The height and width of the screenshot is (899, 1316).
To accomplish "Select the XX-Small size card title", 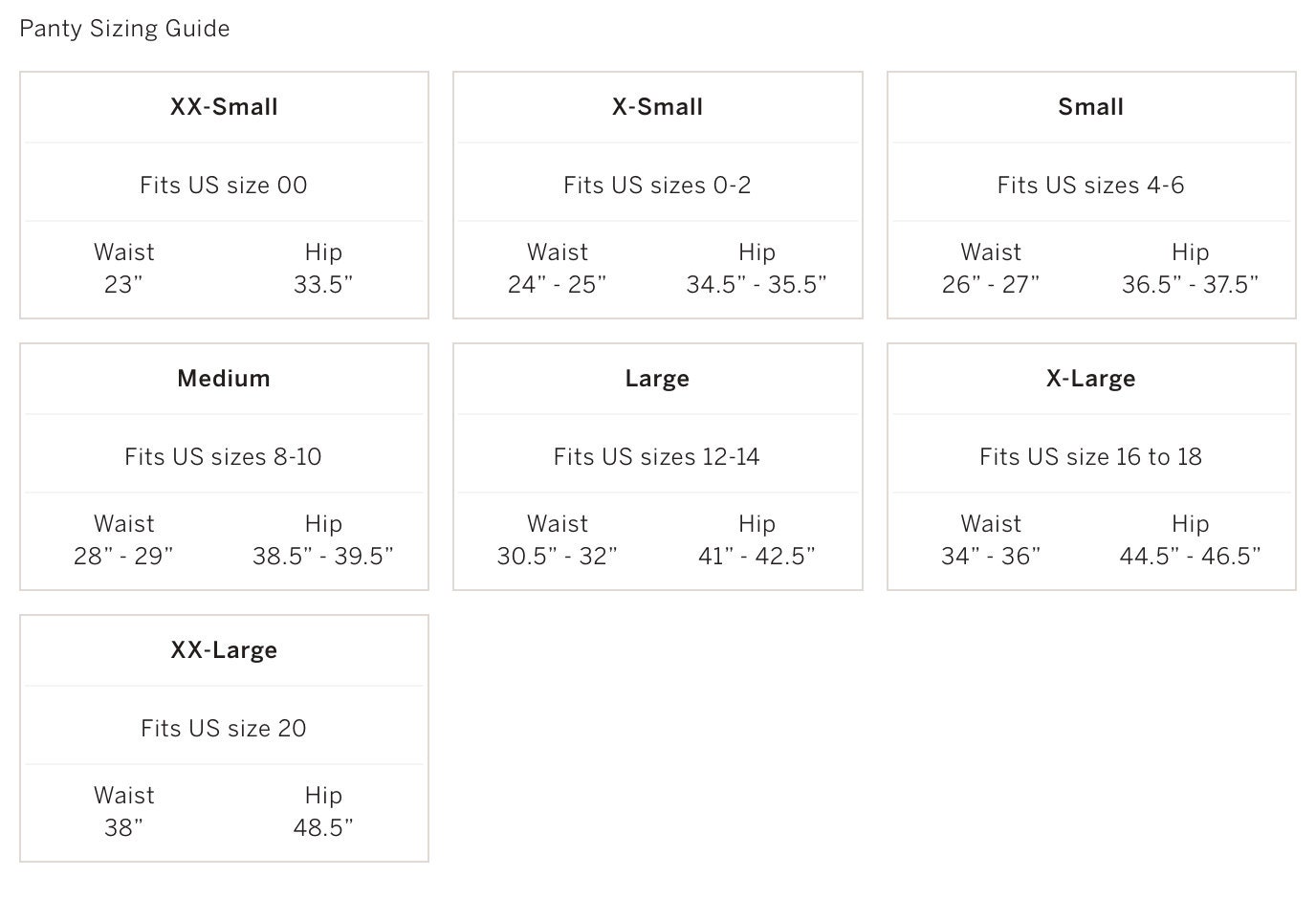I will point(224,106).
